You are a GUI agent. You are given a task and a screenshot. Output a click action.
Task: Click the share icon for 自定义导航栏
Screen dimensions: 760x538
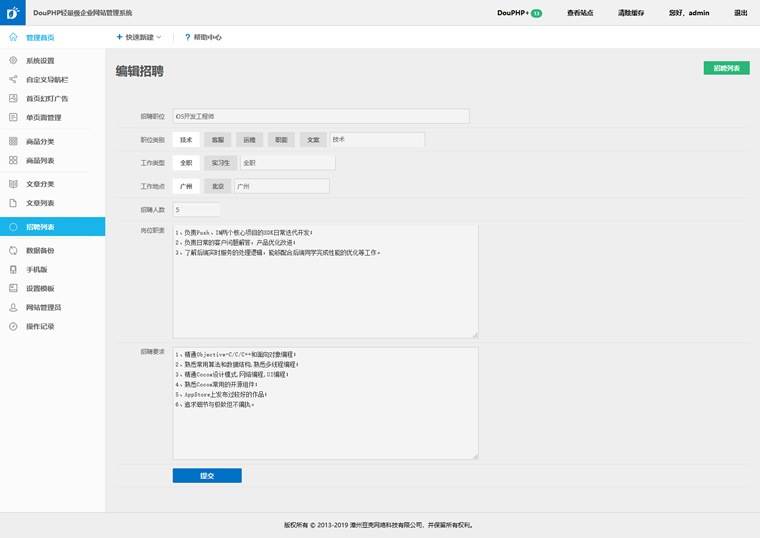tap(13, 80)
